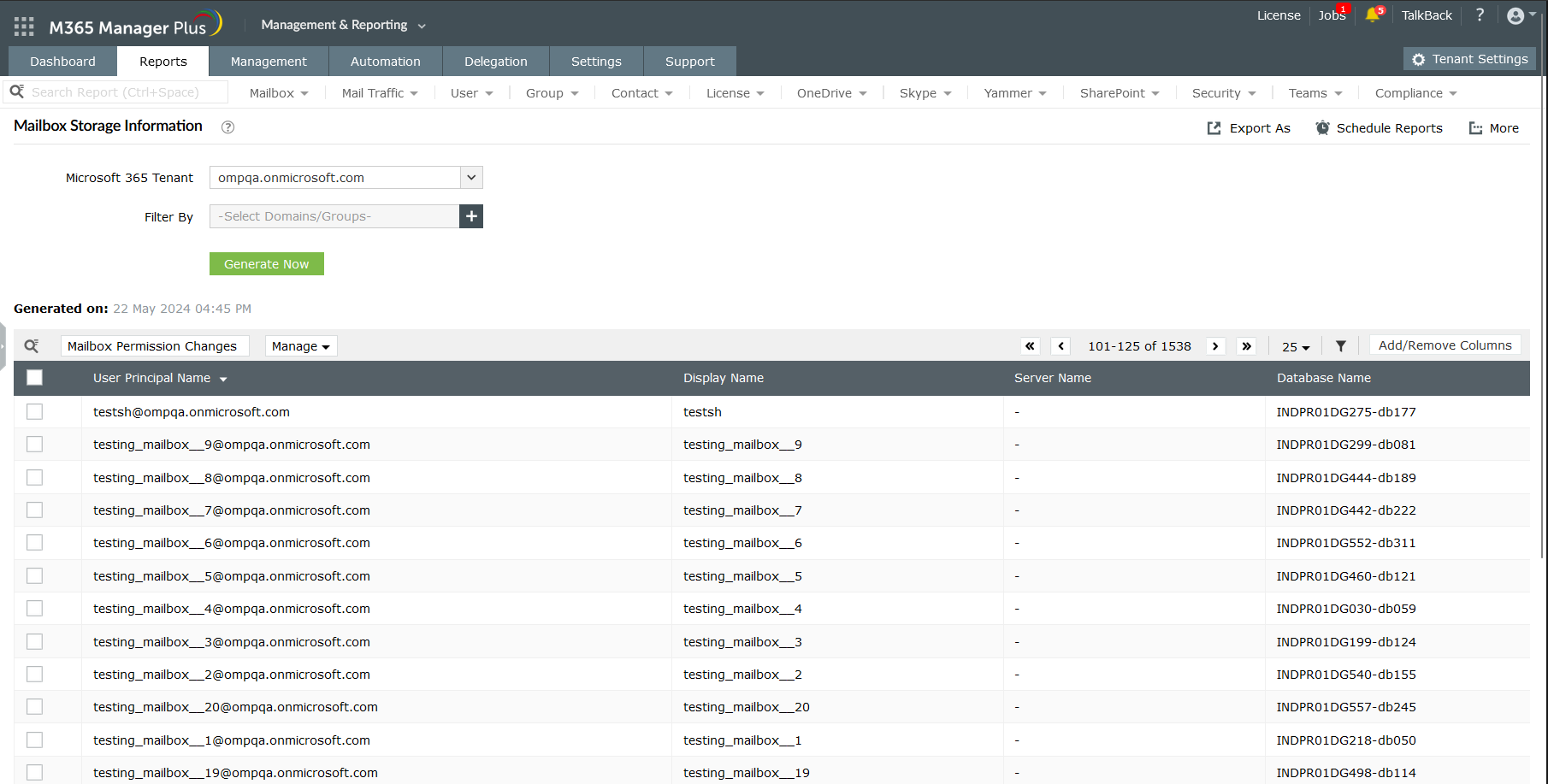Select the testing_mailbox__6 row checkbox
Screen dimensions: 1548x784
pyautogui.click(x=34, y=543)
